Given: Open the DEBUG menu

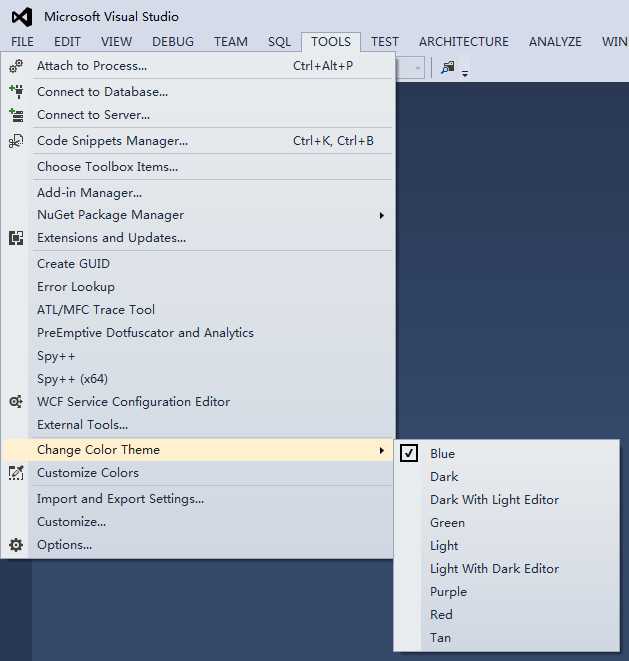Looking at the screenshot, I should [x=173, y=42].
